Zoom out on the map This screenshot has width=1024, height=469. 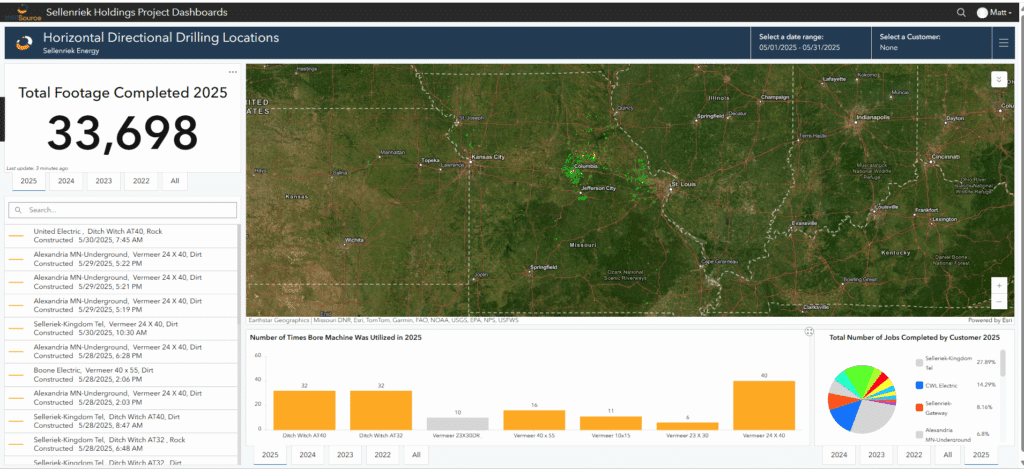click(x=999, y=301)
